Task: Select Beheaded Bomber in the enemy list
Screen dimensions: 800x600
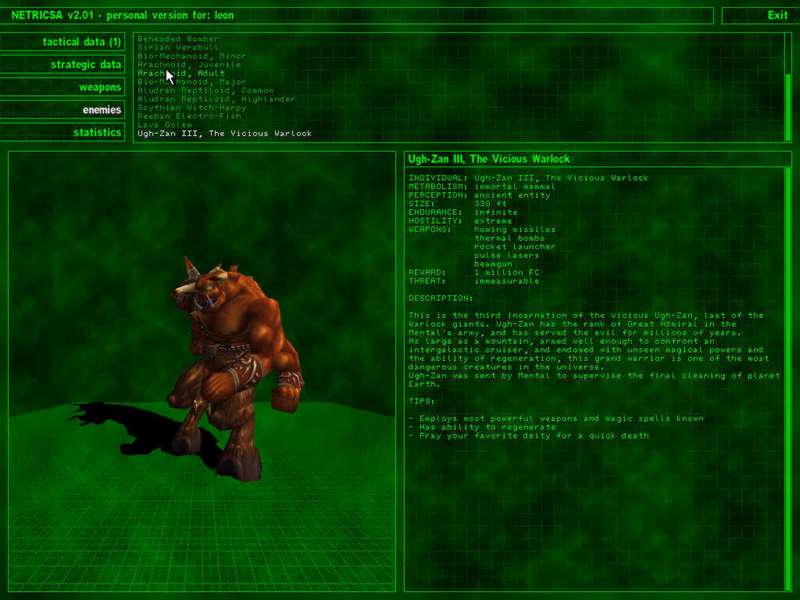Action: click(178, 39)
